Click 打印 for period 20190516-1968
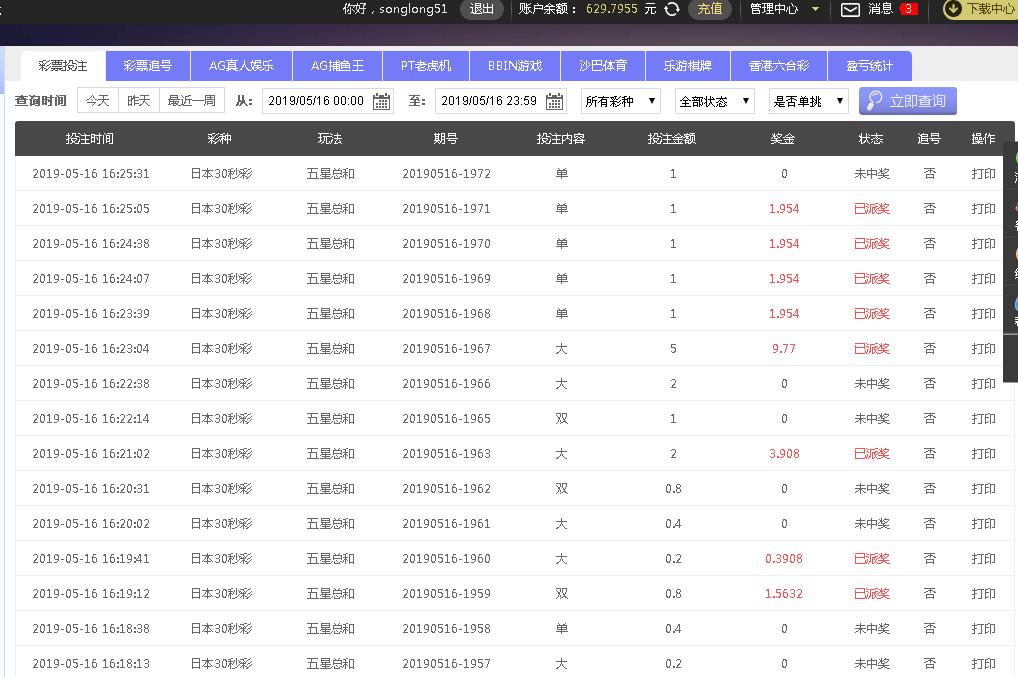This screenshot has width=1018, height=677. (x=984, y=314)
